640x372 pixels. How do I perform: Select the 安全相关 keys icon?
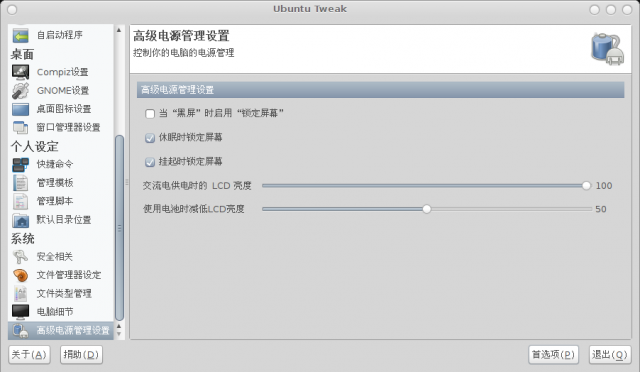20,257
